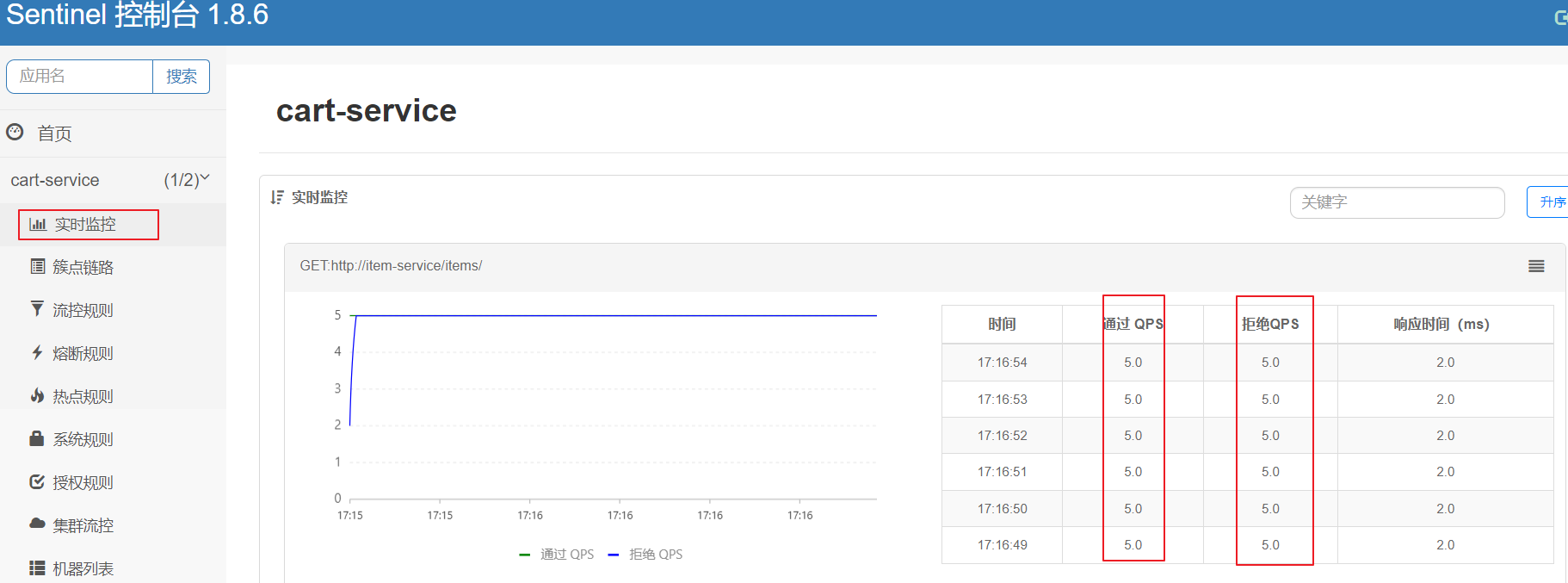Open the hamburger menu icon on resource panel
The height and width of the screenshot is (583, 1568).
tap(1536, 266)
